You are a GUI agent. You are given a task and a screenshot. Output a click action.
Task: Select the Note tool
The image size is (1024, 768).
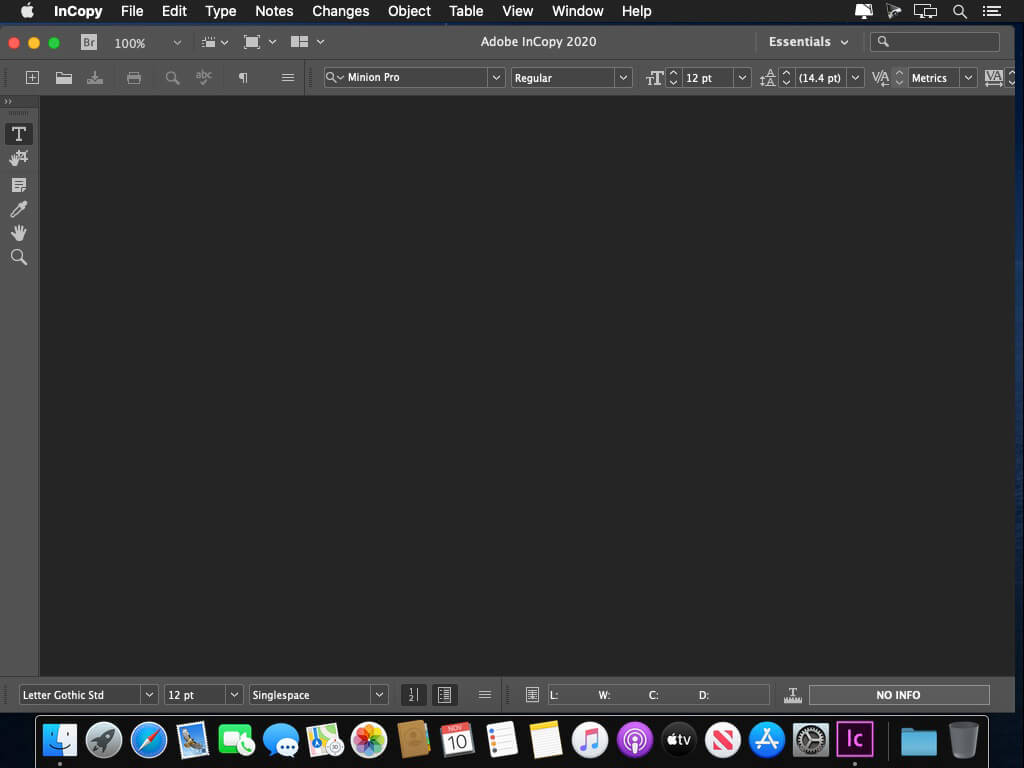point(19,185)
